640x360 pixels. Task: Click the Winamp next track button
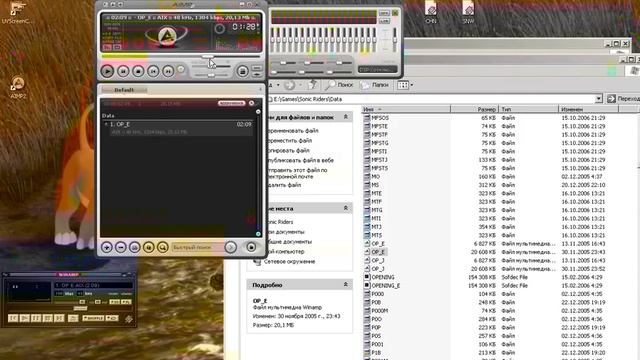coord(59,318)
